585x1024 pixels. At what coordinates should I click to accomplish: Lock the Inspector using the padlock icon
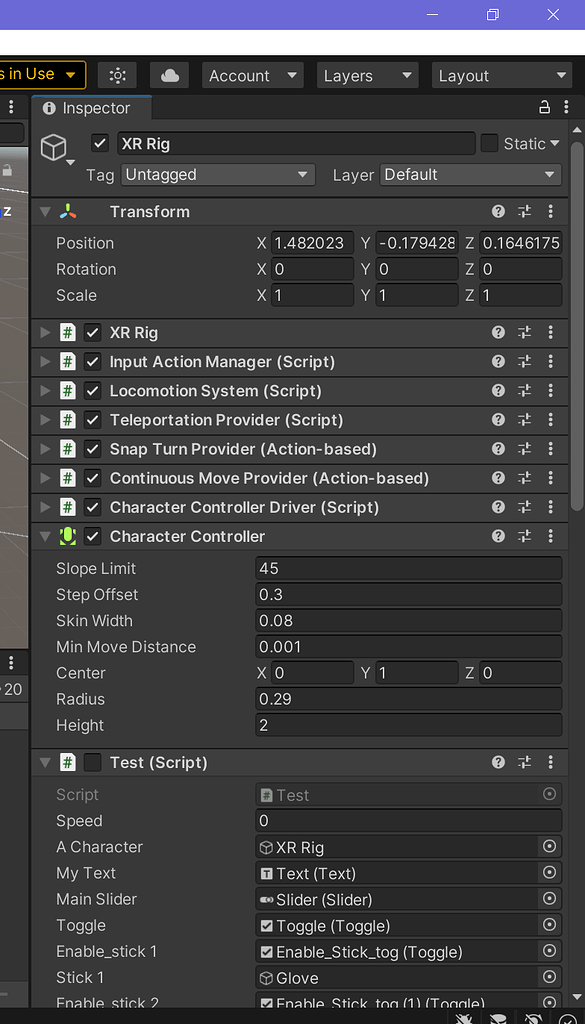(544, 106)
